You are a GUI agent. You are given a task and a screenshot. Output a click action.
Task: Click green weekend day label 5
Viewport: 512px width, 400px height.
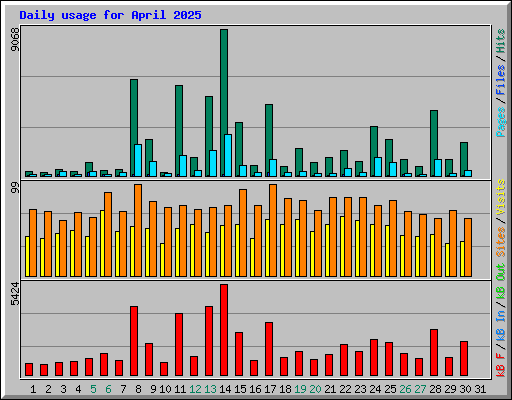click(x=93, y=389)
